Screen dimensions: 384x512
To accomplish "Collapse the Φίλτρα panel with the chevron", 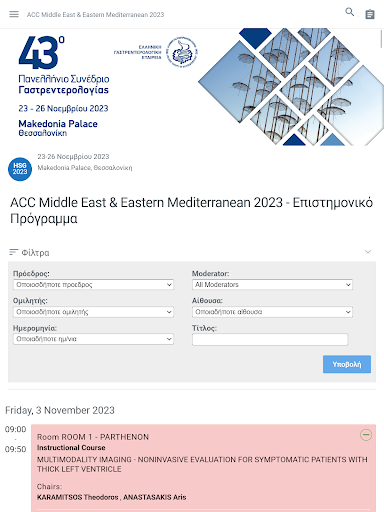I will 368,252.
